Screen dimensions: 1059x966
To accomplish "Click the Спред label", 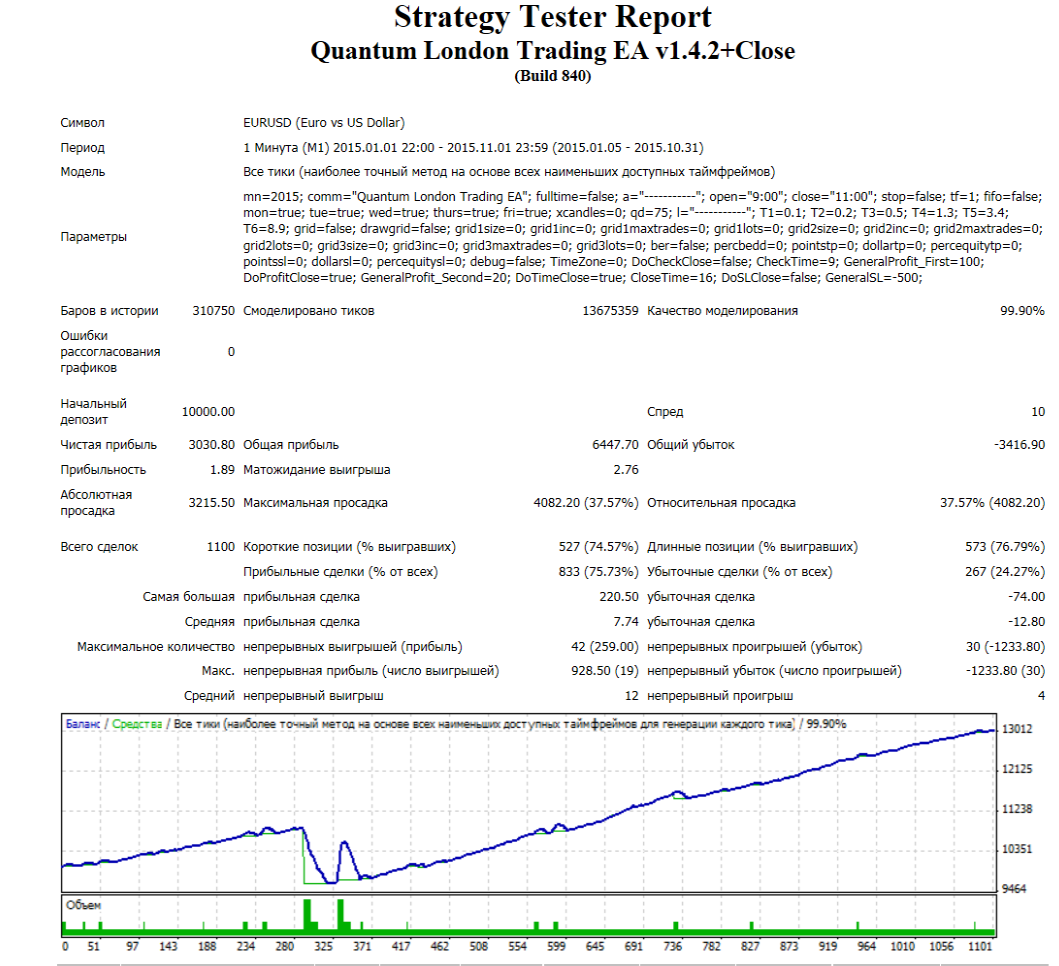I will [665, 411].
